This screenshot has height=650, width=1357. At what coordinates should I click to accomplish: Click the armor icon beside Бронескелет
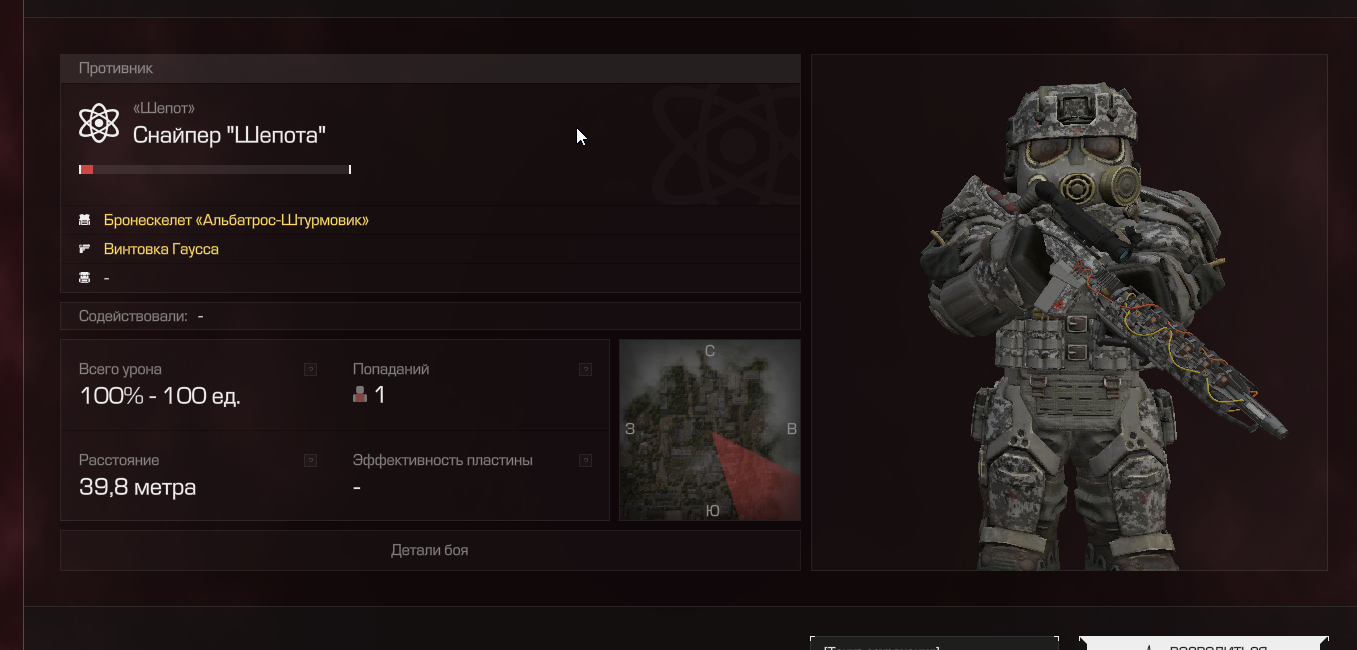coord(85,220)
